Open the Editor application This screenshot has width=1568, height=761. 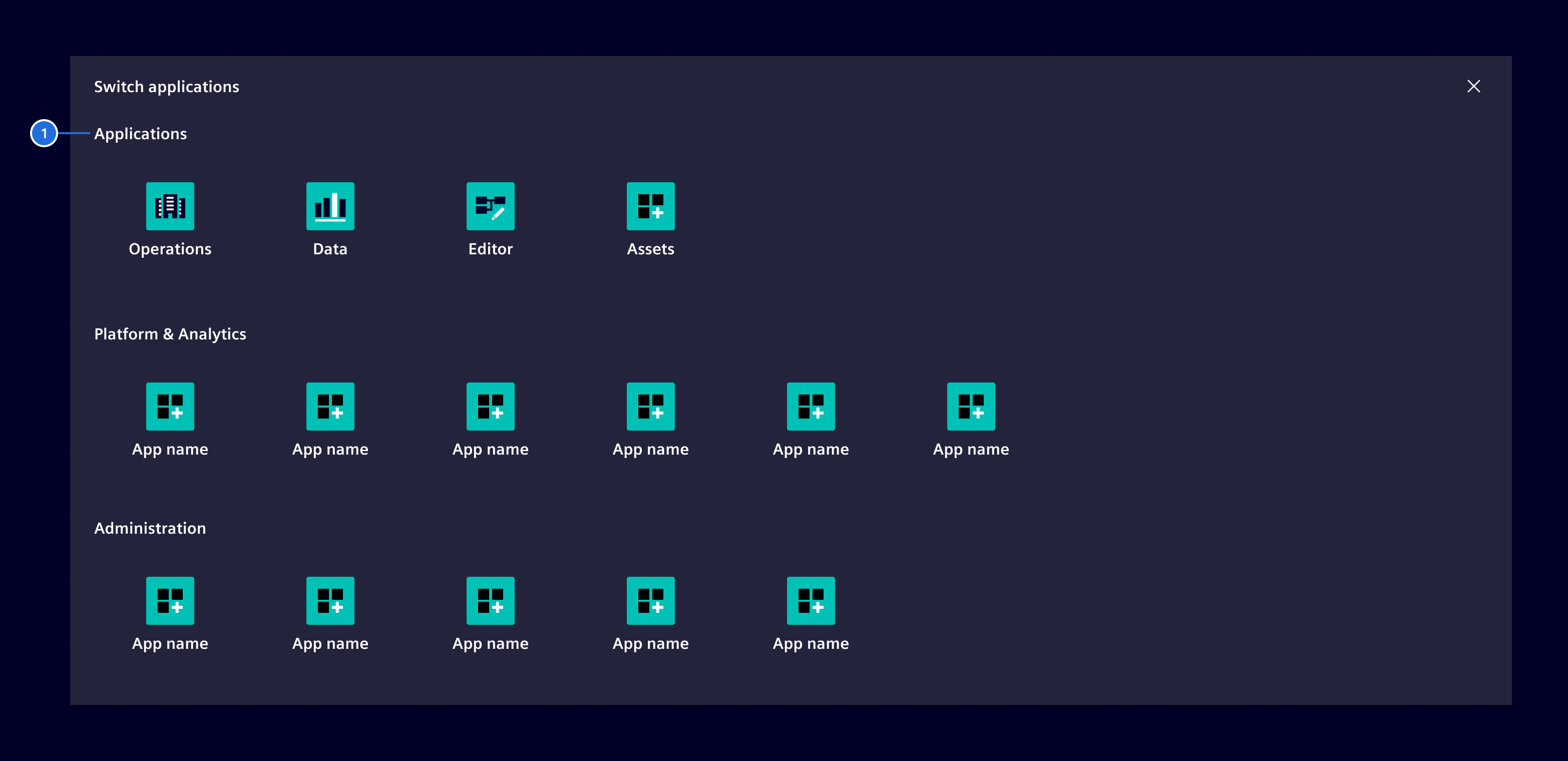point(490,206)
